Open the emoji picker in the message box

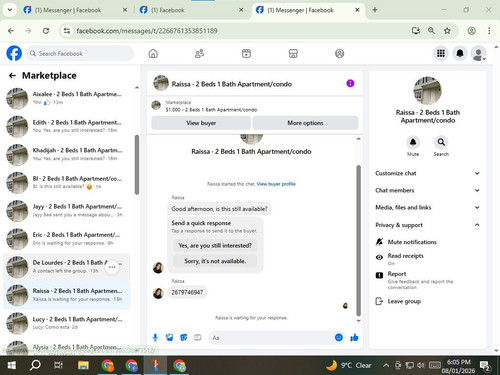pyautogui.click(x=339, y=338)
